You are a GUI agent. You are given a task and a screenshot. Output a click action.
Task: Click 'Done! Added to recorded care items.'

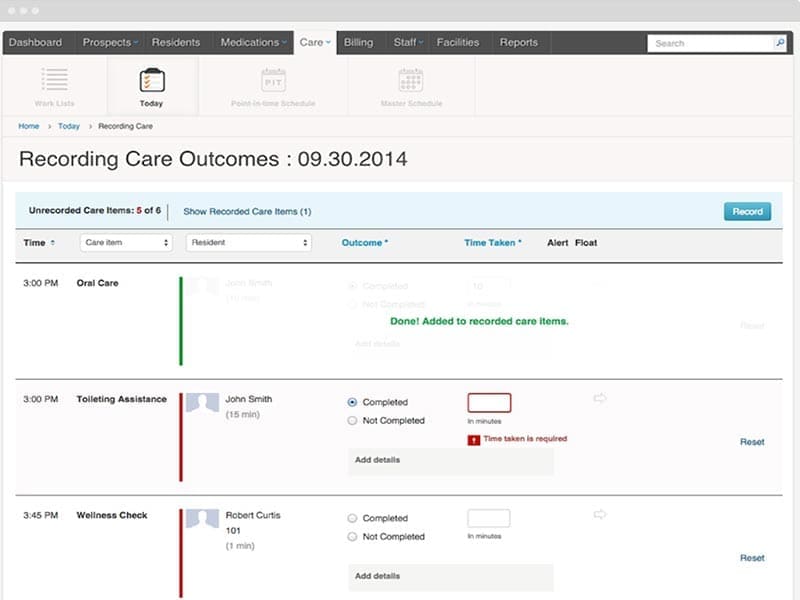tap(479, 321)
